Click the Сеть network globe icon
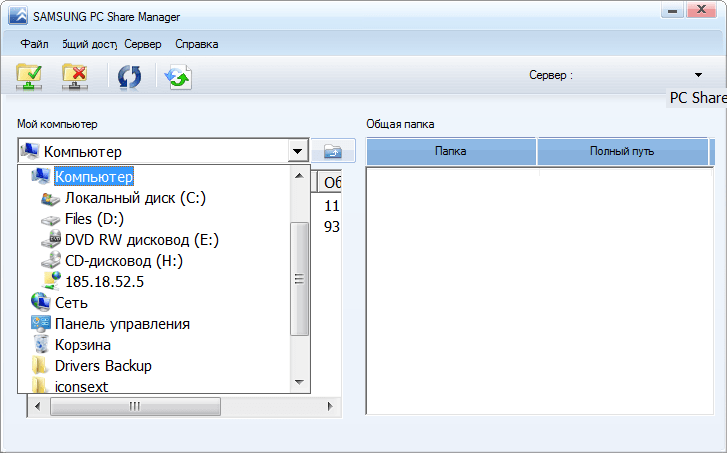This screenshot has width=727, height=453. click(40, 302)
